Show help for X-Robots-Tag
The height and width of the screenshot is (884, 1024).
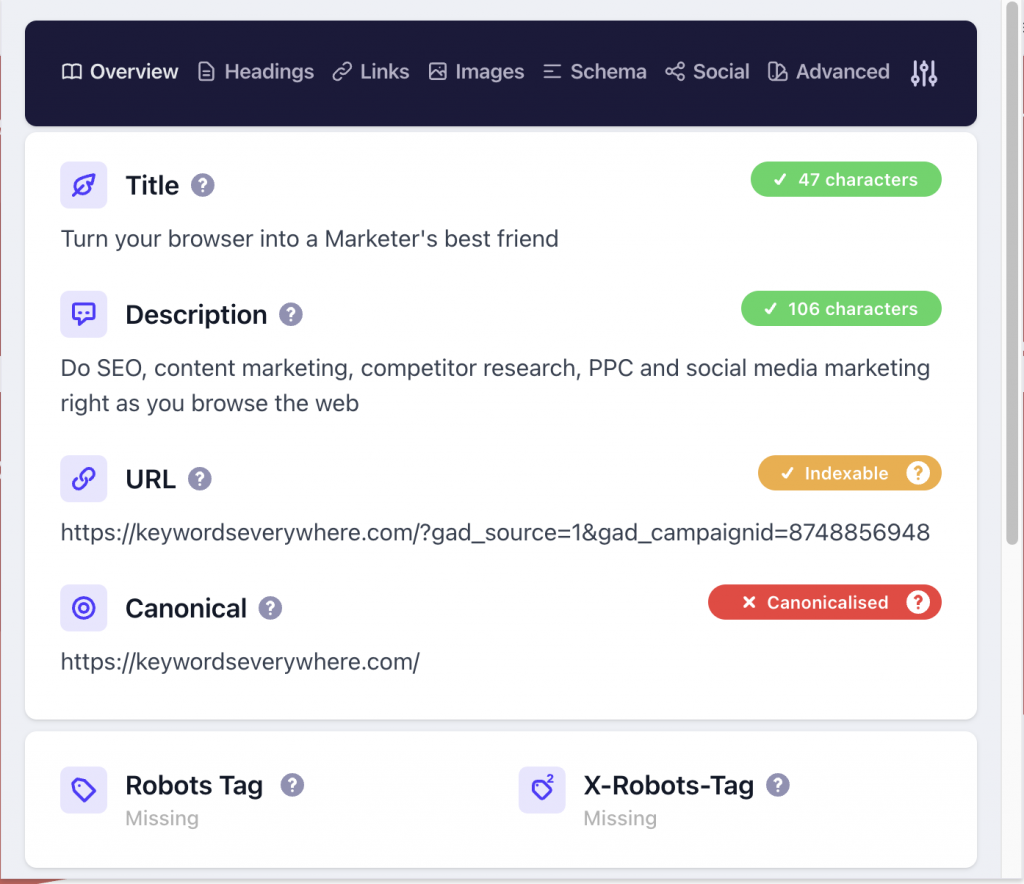778,785
